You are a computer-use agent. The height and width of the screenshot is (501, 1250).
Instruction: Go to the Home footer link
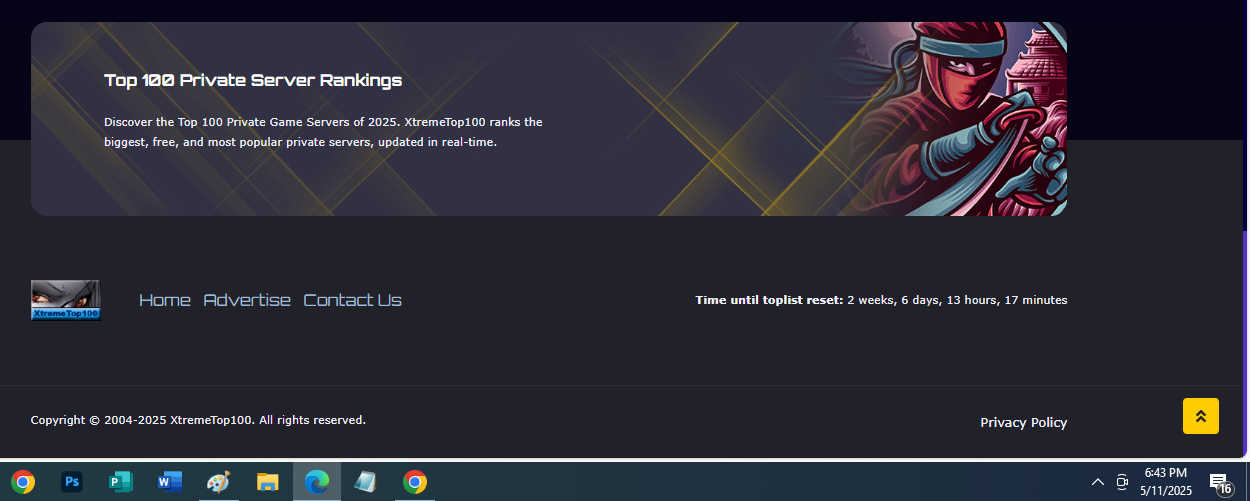tap(165, 300)
